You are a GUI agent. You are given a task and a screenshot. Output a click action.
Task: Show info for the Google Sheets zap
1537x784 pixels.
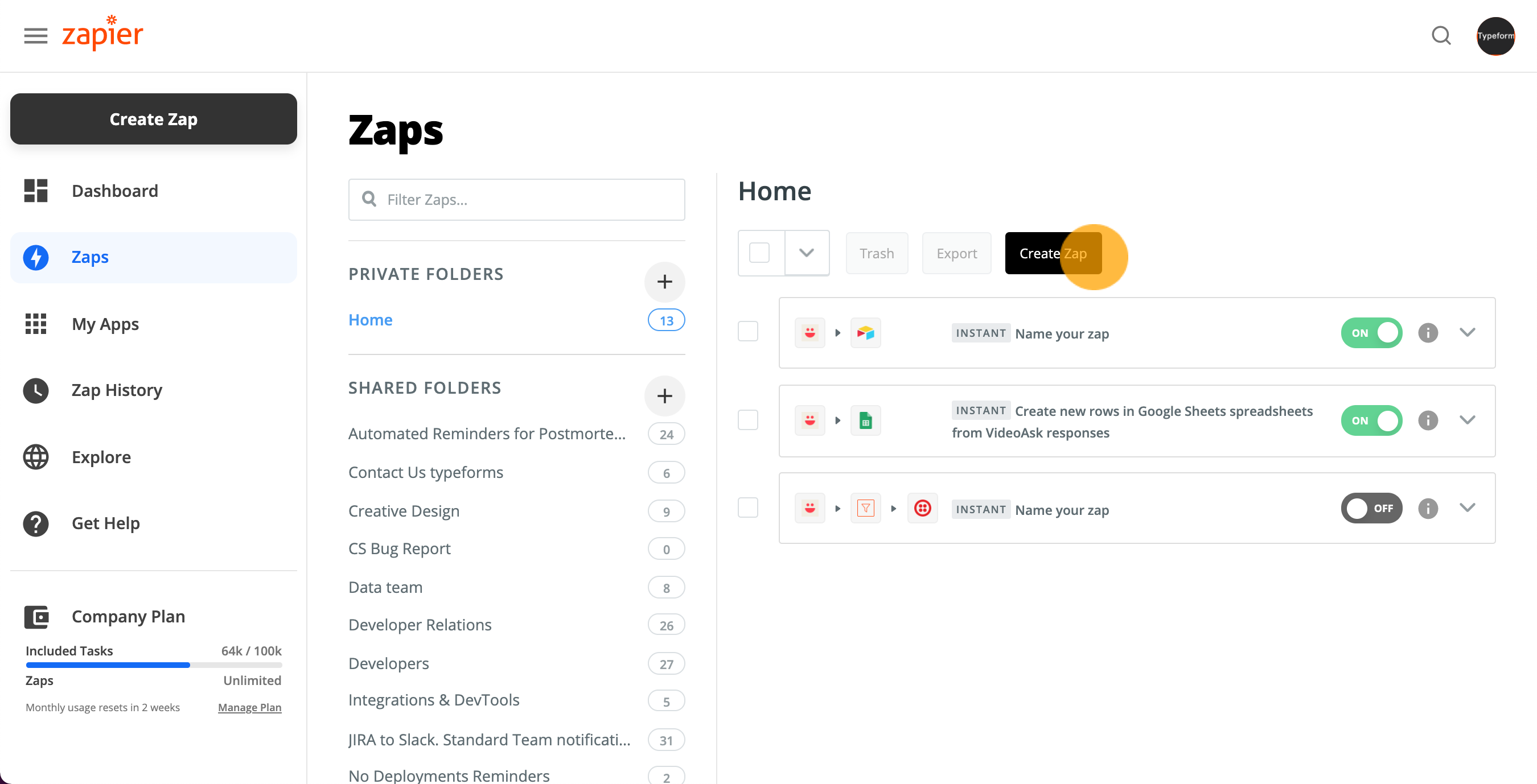[1428, 420]
